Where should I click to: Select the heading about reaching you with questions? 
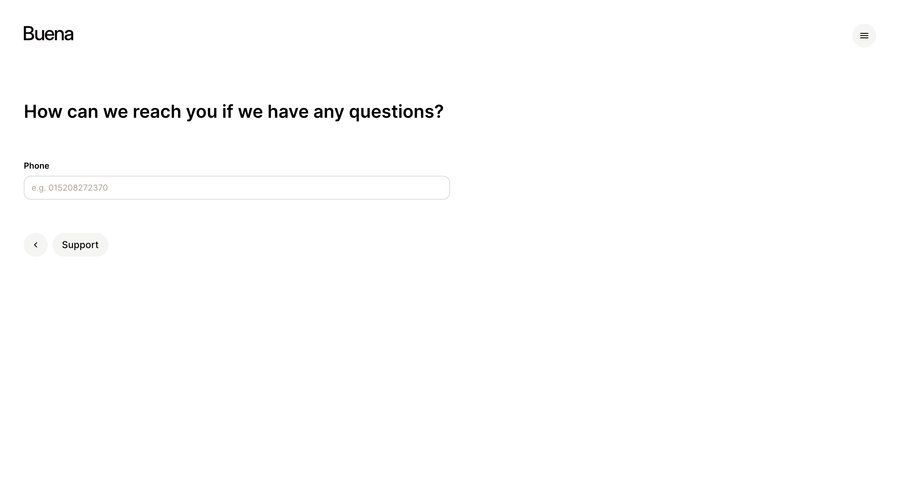(234, 111)
